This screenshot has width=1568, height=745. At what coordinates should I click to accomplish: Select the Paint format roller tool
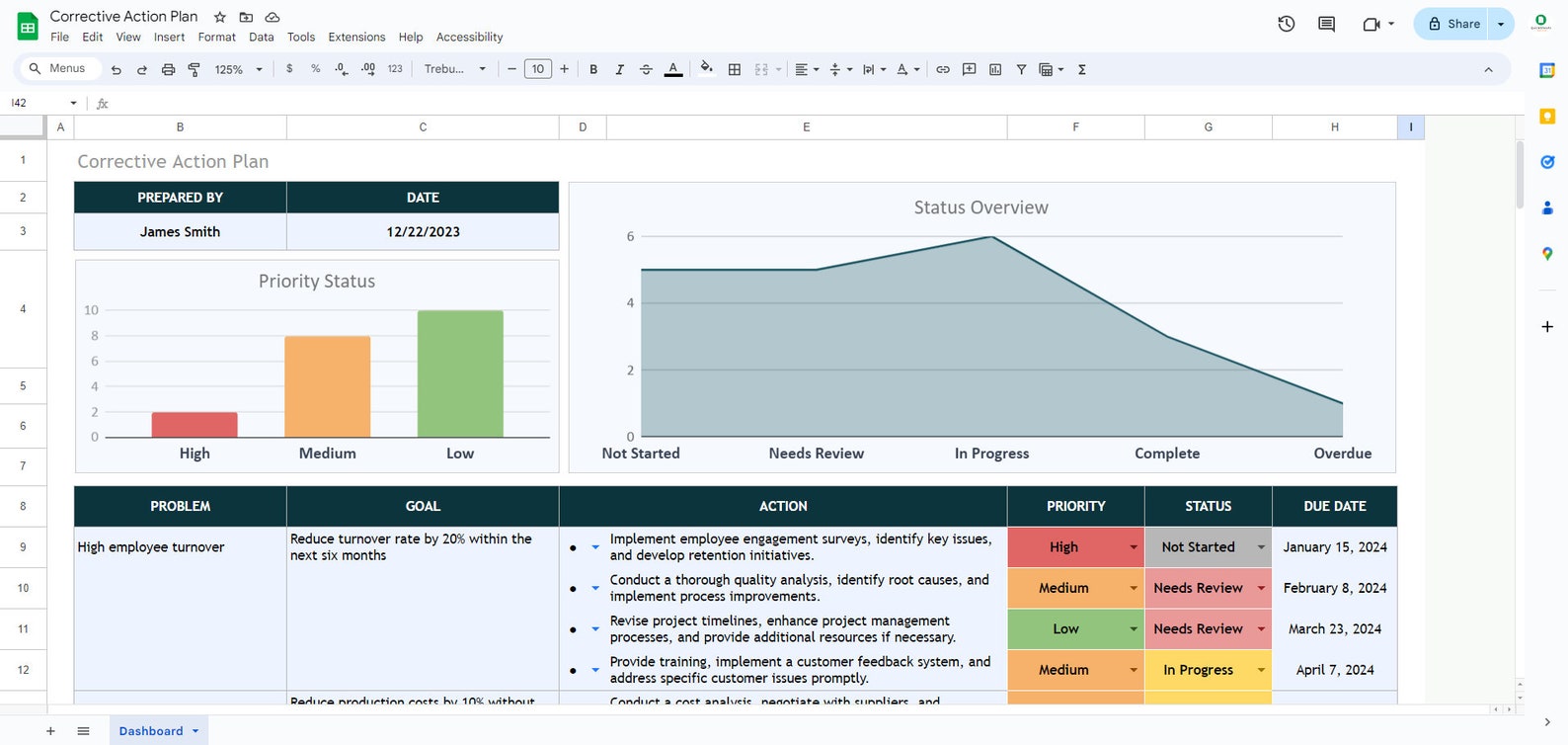194,69
